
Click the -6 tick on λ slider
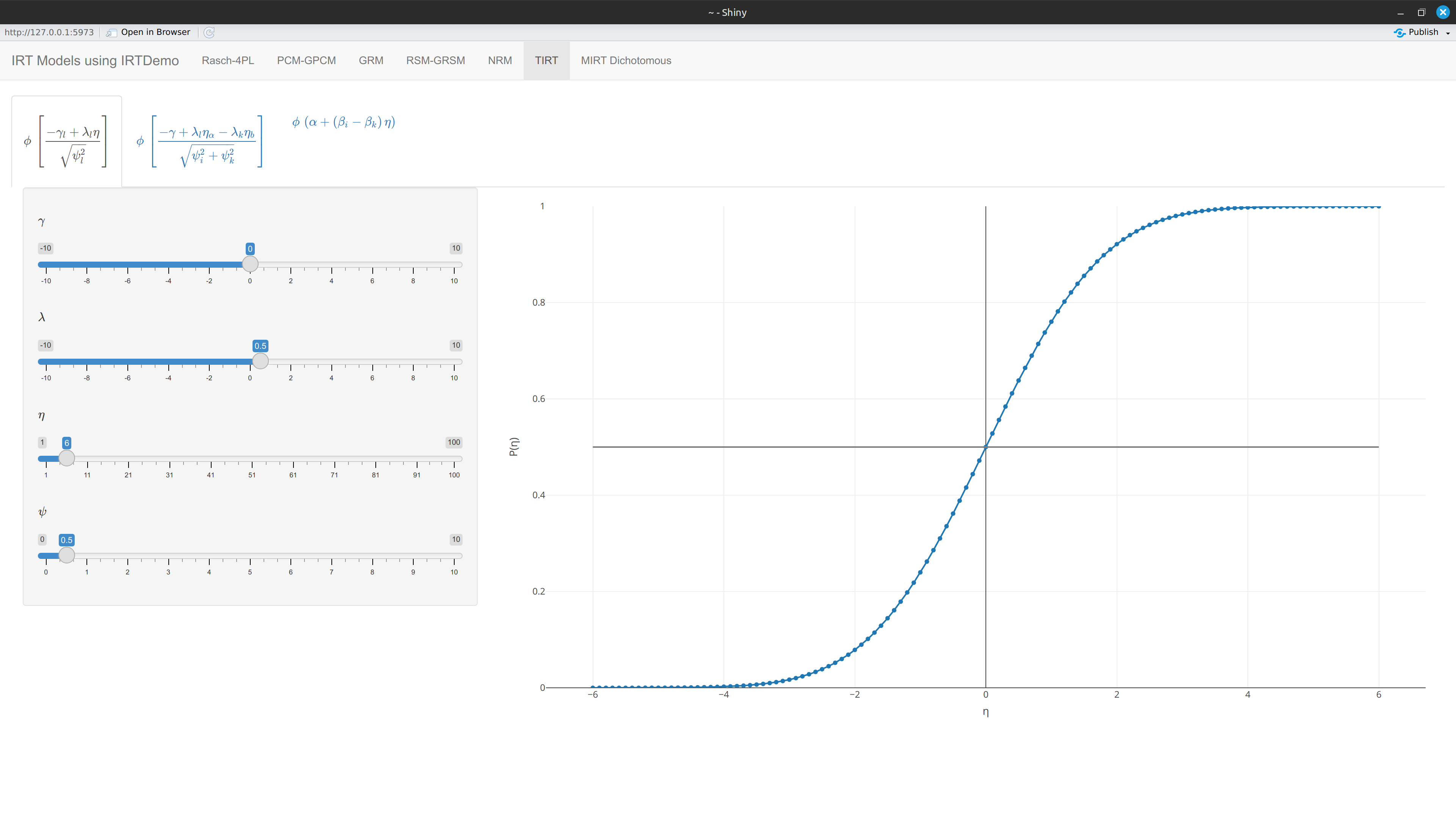128,378
